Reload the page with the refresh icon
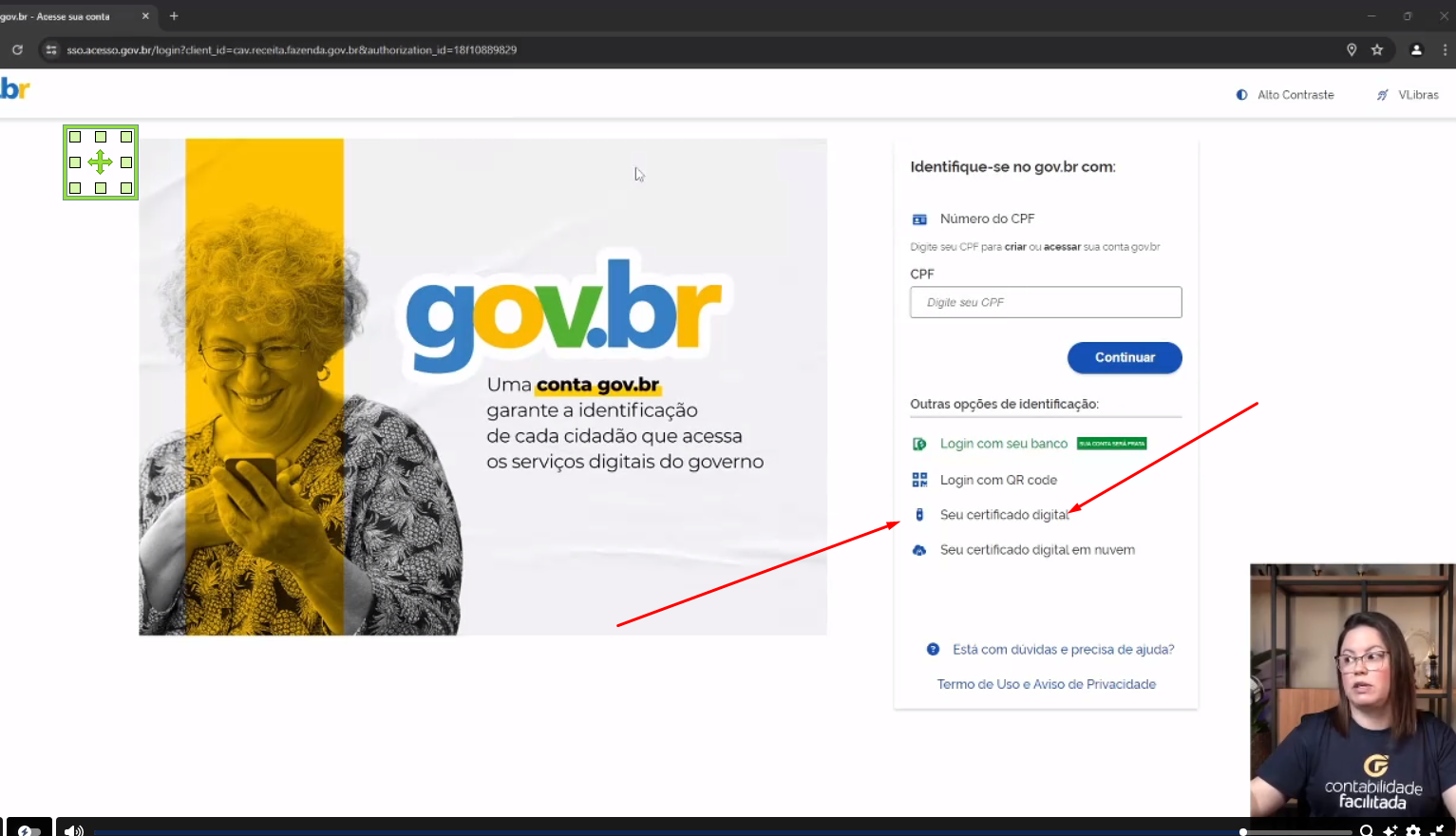1456x836 pixels. tap(17, 49)
